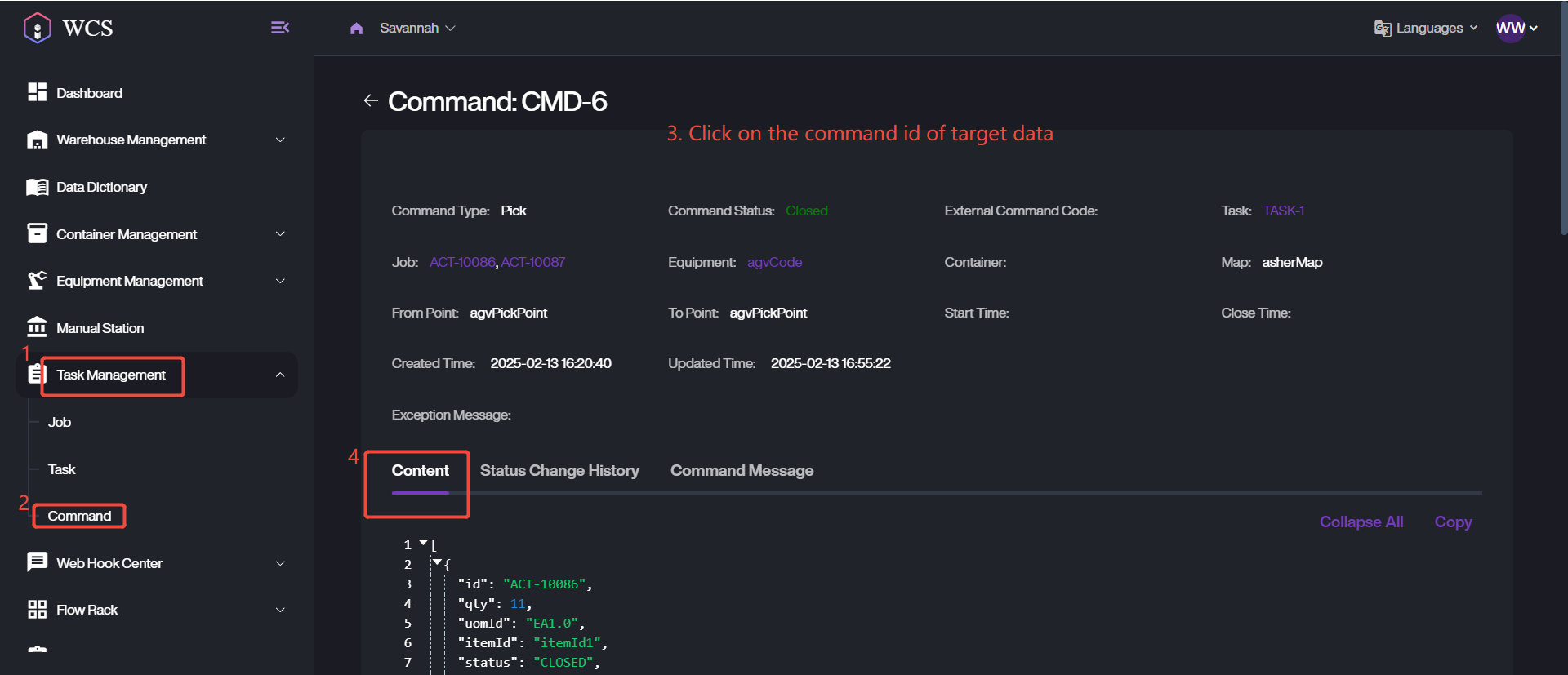Image resolution: width=1568 pixels, height=675 pixels.
Task: Open Dashboard from the sidebar icon
Action: click(x=38, y=92)
